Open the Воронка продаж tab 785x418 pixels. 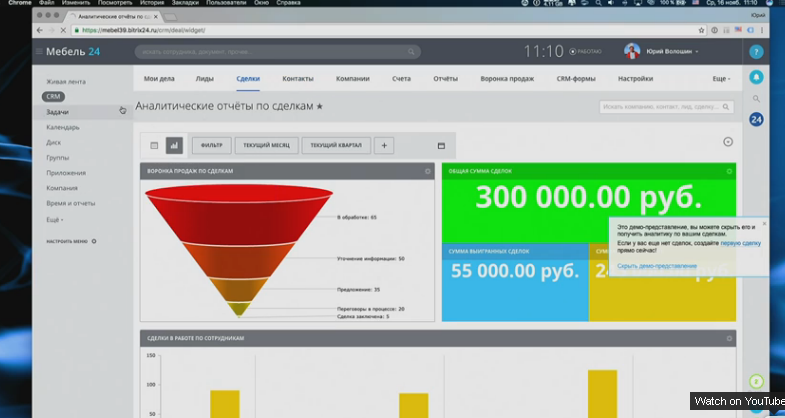click(x=507, y=79)
